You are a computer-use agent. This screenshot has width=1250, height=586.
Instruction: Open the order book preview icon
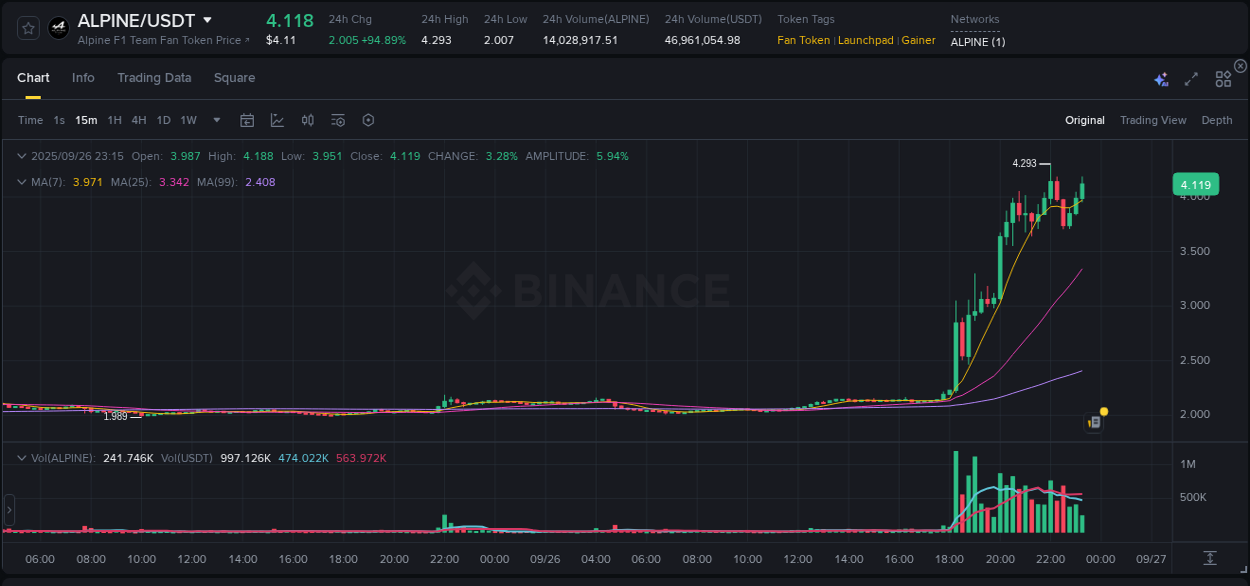(1093, 421)
